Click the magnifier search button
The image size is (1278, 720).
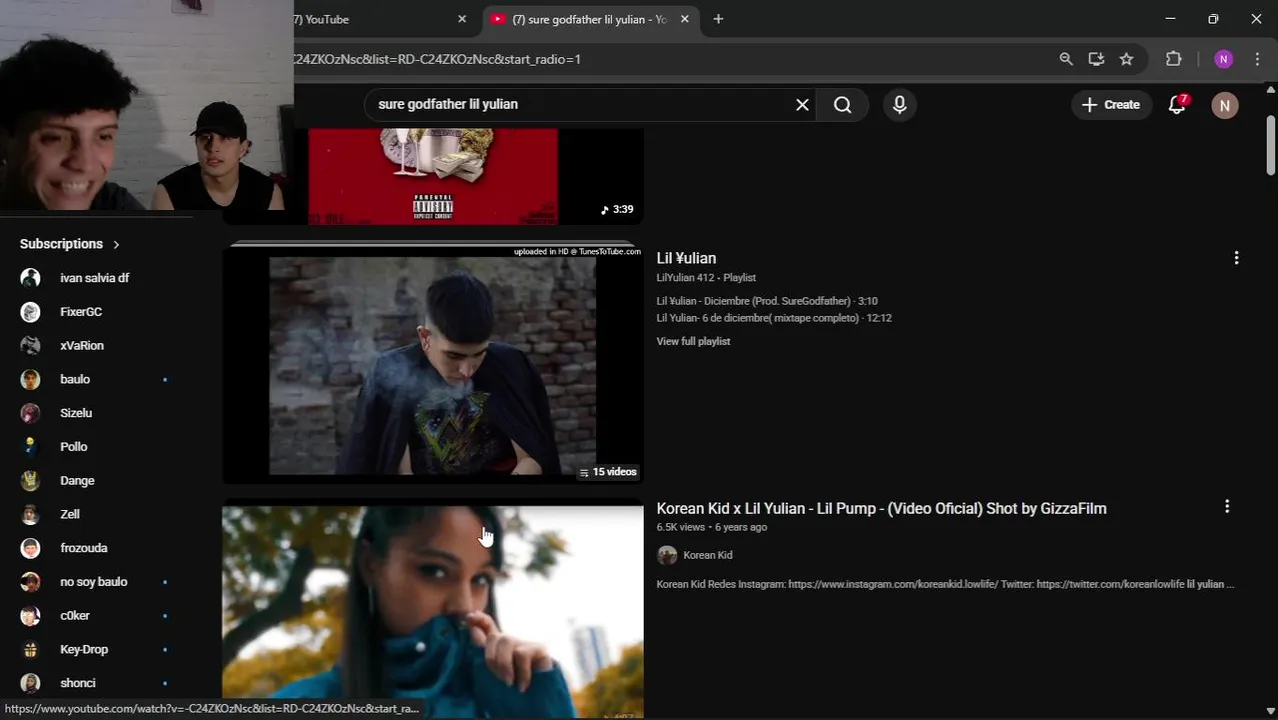(x=842, y=104)
